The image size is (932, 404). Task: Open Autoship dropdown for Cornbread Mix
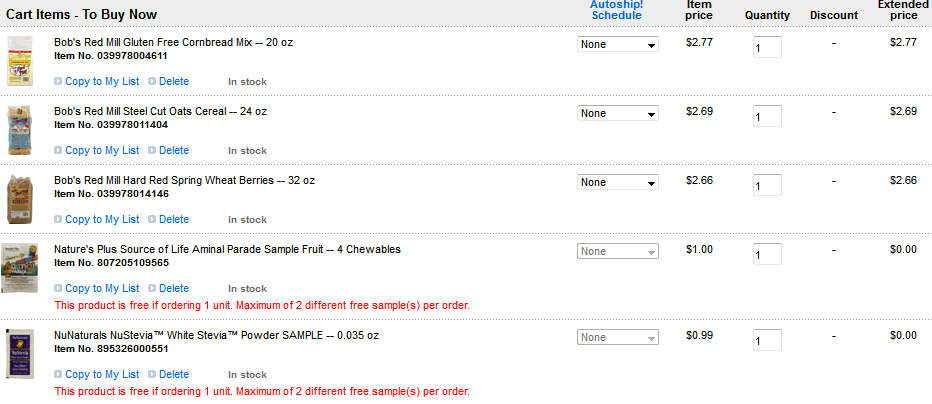coord(618,45)
